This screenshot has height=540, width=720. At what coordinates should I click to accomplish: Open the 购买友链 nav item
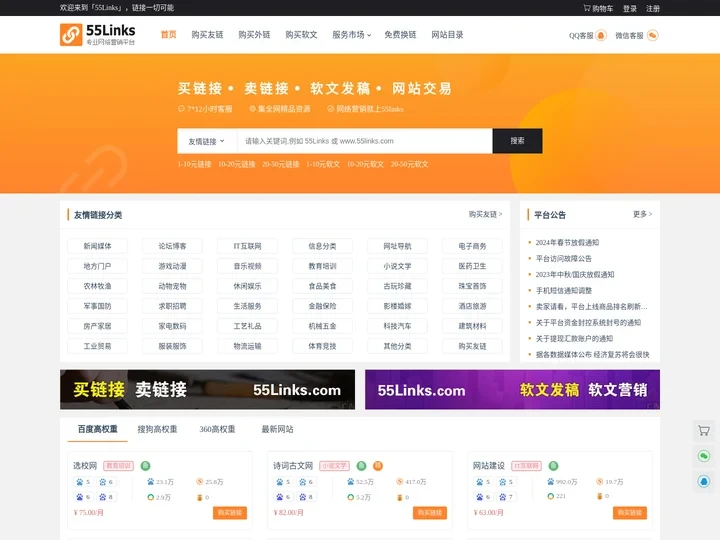pos(207,35)
